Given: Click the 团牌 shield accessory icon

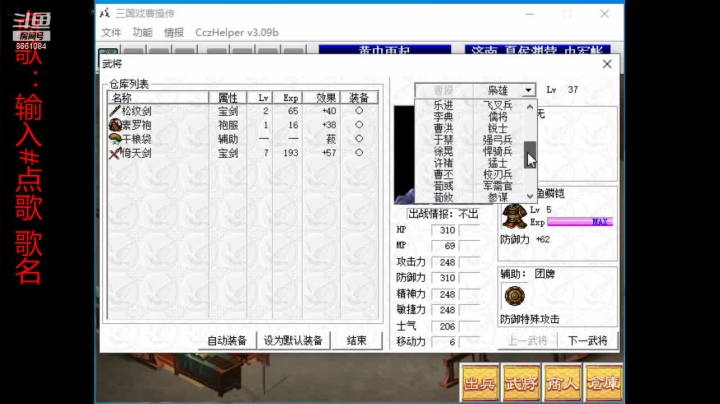Looking at the screenshot, I should [x=514, y=296].
